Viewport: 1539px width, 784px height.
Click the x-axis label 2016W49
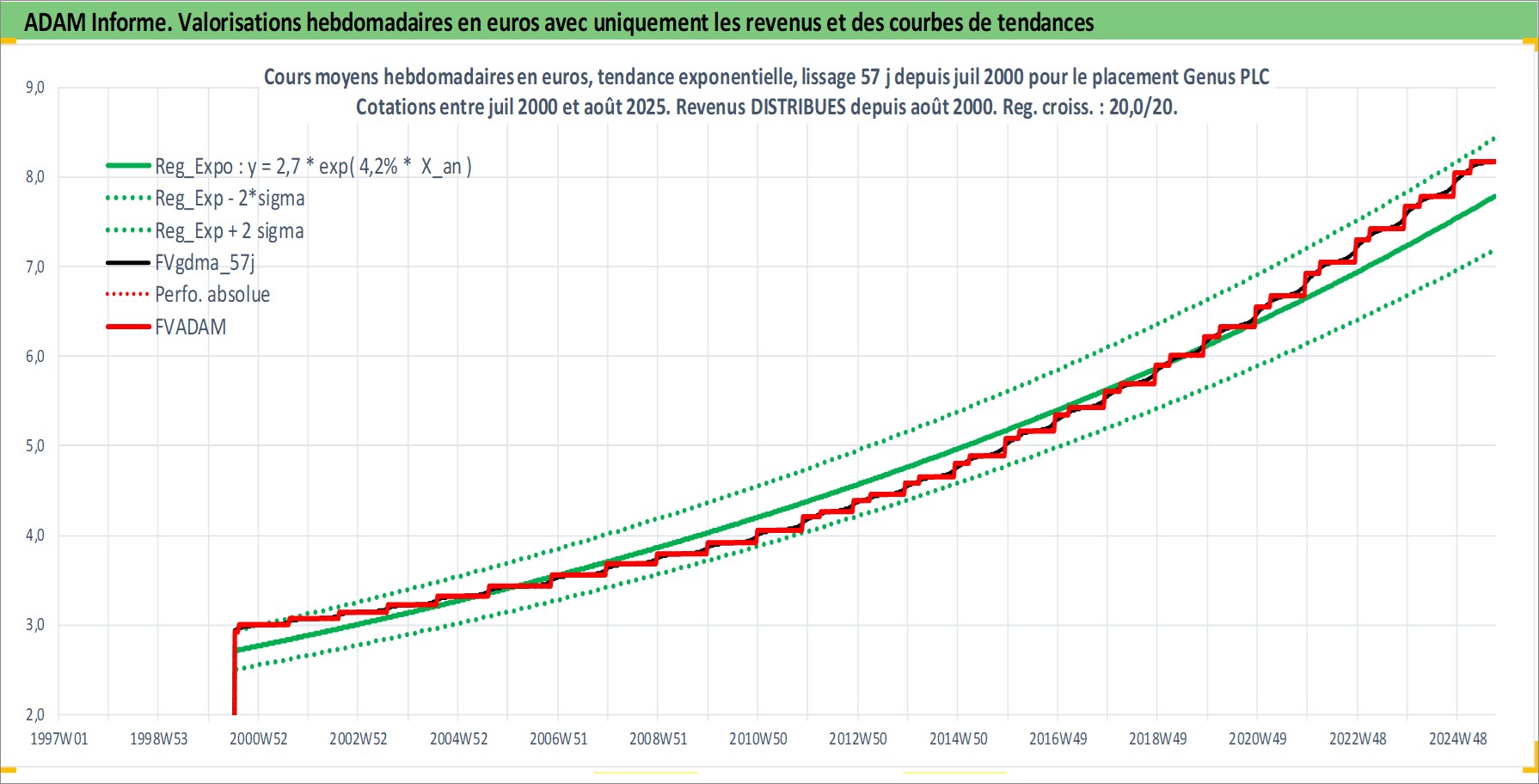(1058, 738)
